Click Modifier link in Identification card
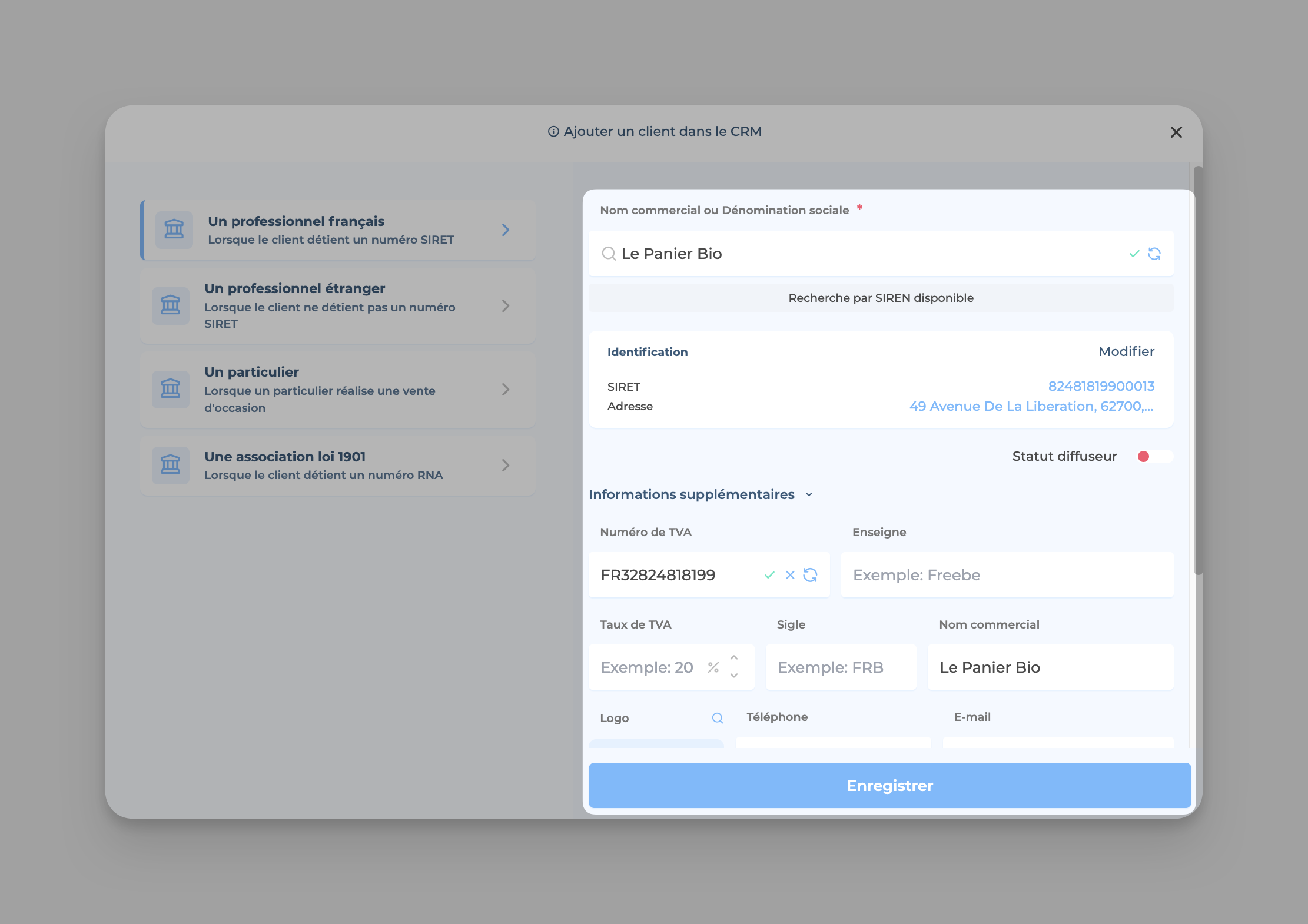Viewport: 1308px width, 924px height. (x=1126, y=351)
